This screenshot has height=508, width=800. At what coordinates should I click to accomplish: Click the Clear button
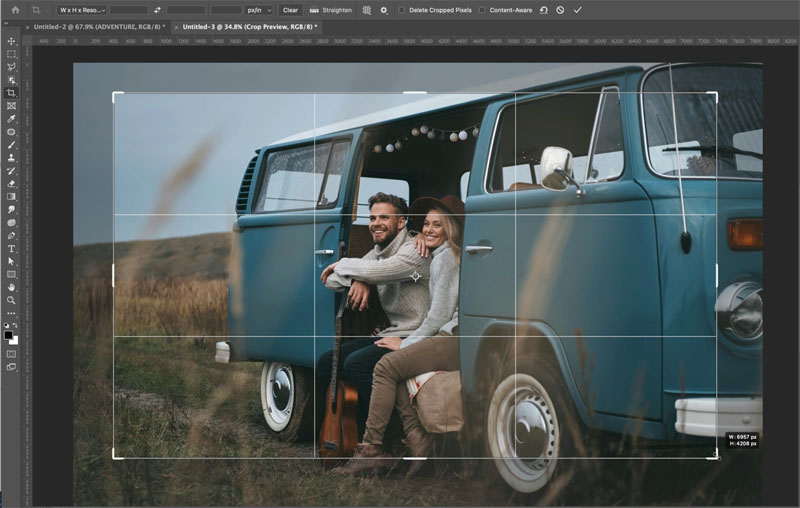[x=290, y=10]
